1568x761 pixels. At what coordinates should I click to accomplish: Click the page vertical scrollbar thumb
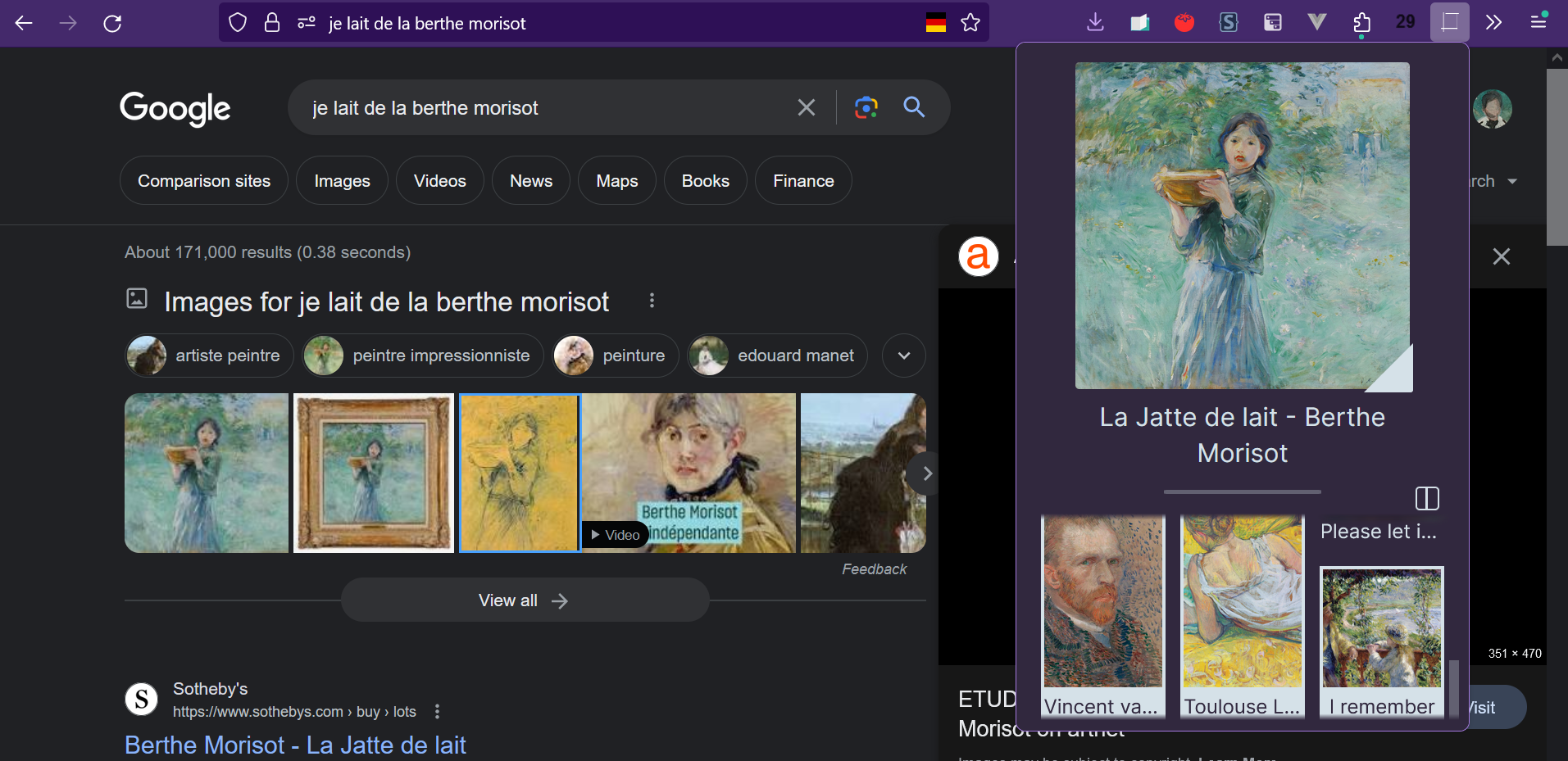click(x=1557, y=156)
